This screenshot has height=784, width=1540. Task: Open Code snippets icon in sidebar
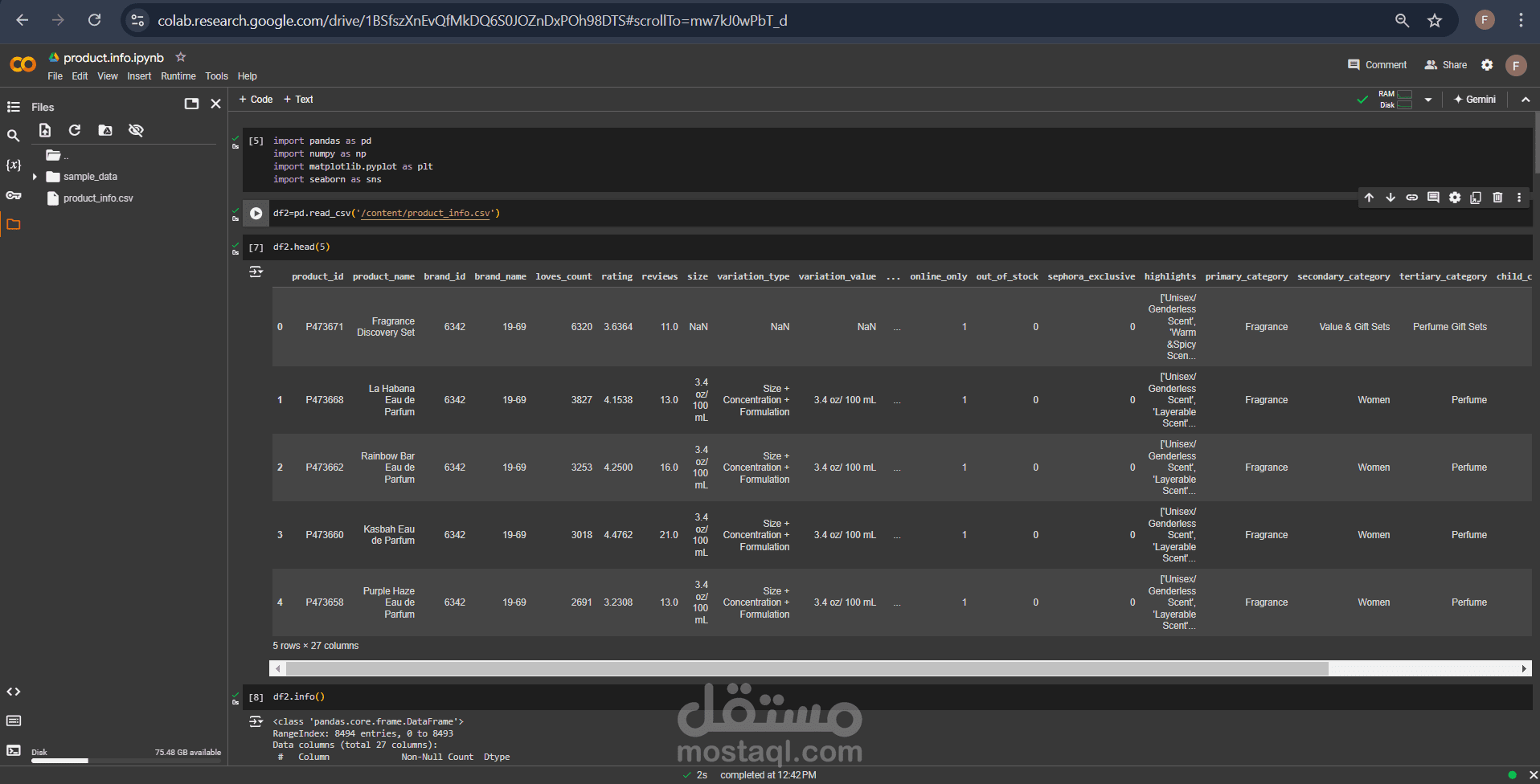14,692
